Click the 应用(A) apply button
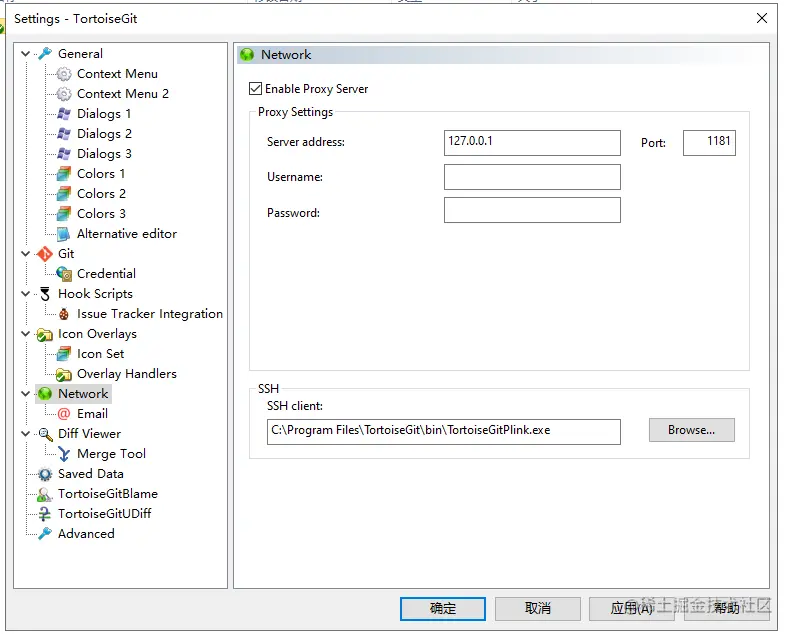 pyautogui.click(x=632, y=609)
